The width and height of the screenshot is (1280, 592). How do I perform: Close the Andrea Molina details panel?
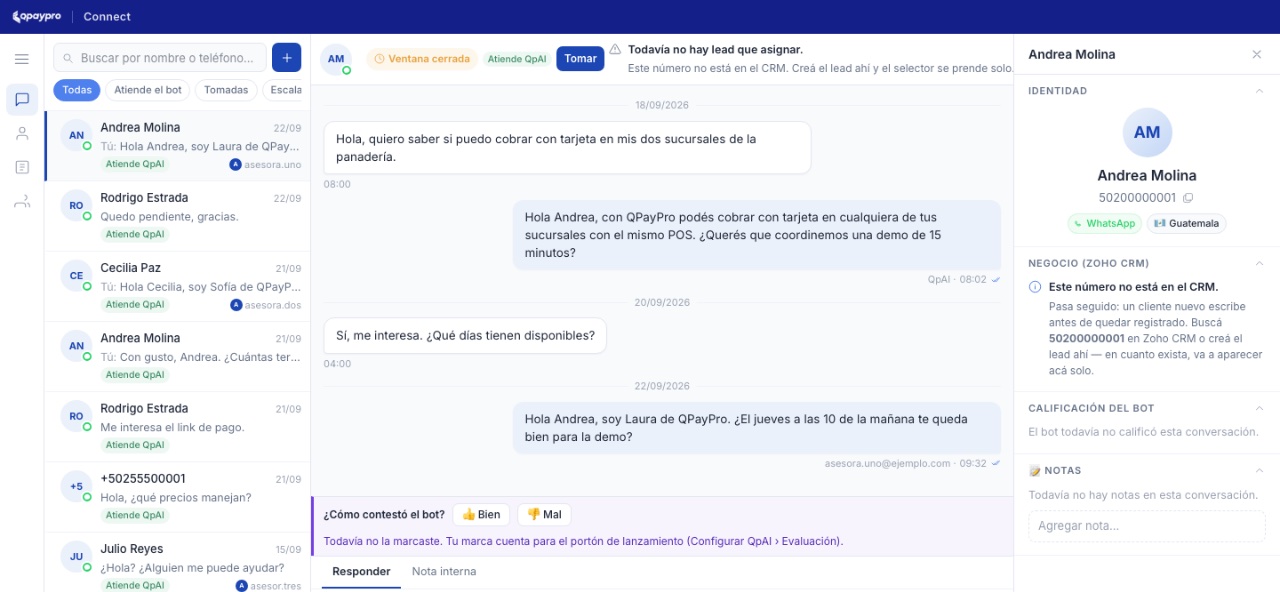point(1257,54)
